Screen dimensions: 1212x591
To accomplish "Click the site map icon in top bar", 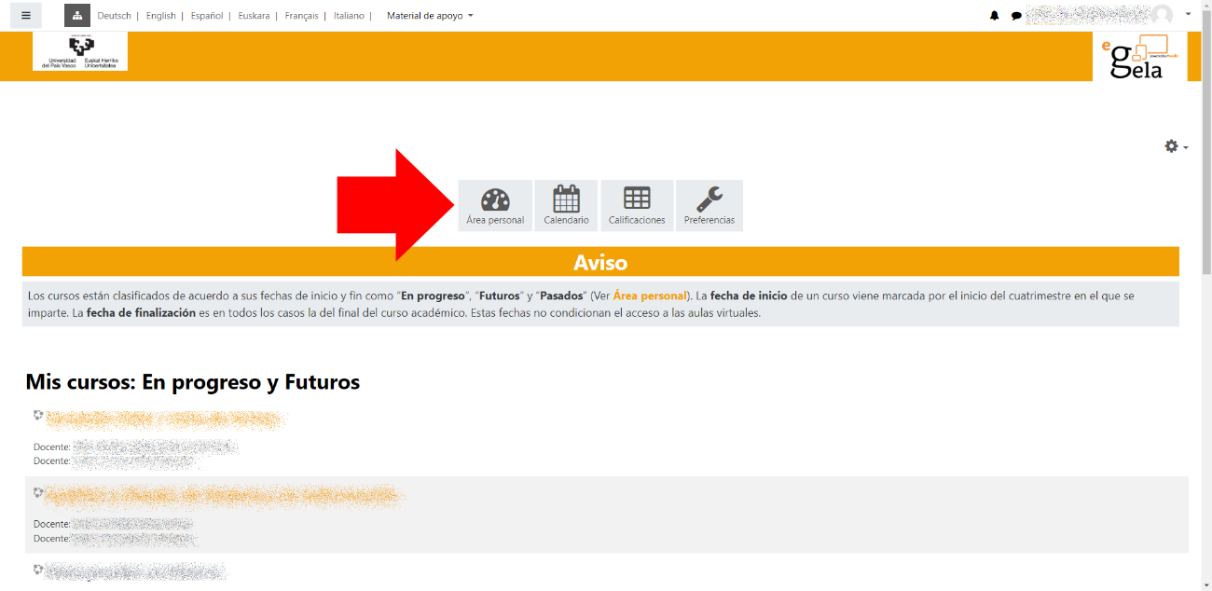I will tap(77, 15).
